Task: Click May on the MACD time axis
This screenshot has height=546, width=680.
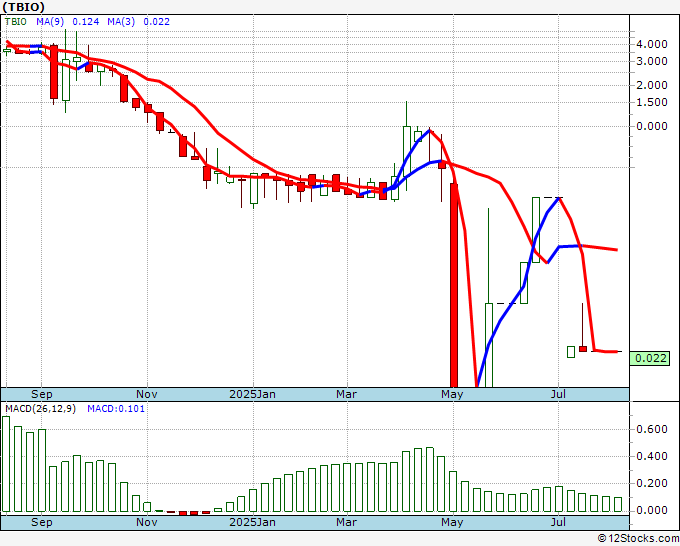Action: click(x=452, y=522)
